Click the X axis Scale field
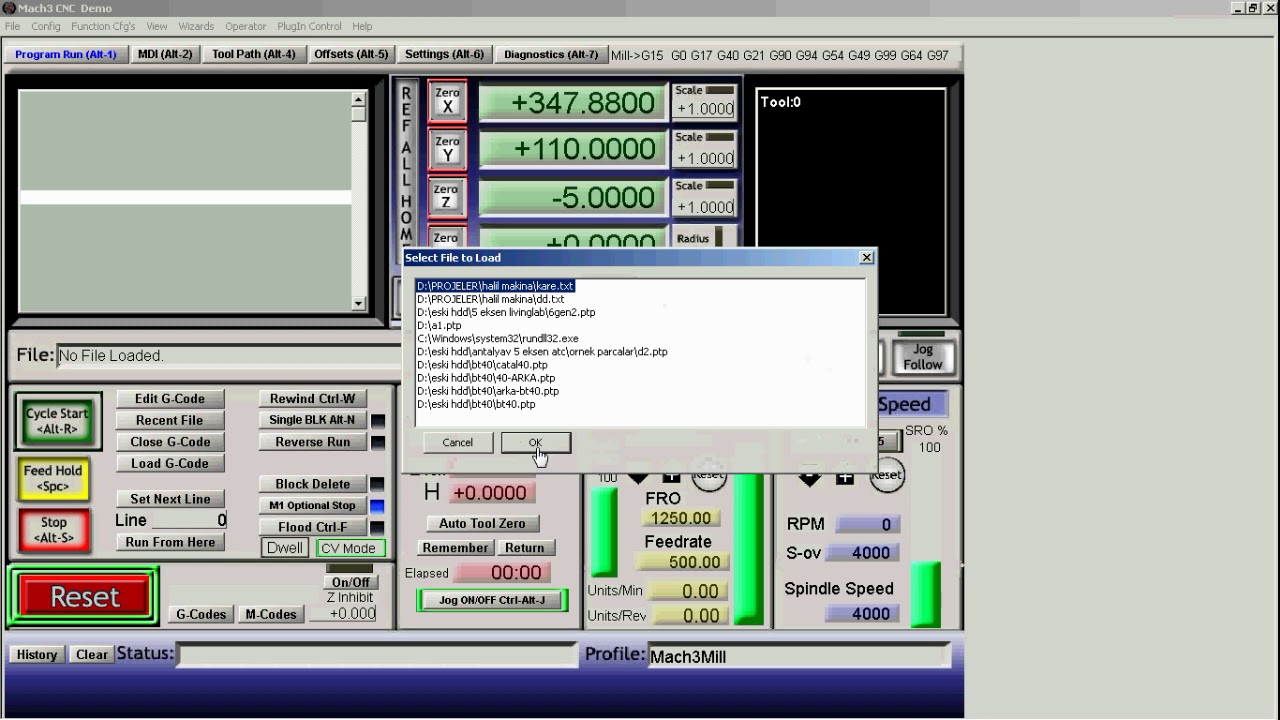The width and height of the screenshot is (1280, 720). (x=705, y=109)
